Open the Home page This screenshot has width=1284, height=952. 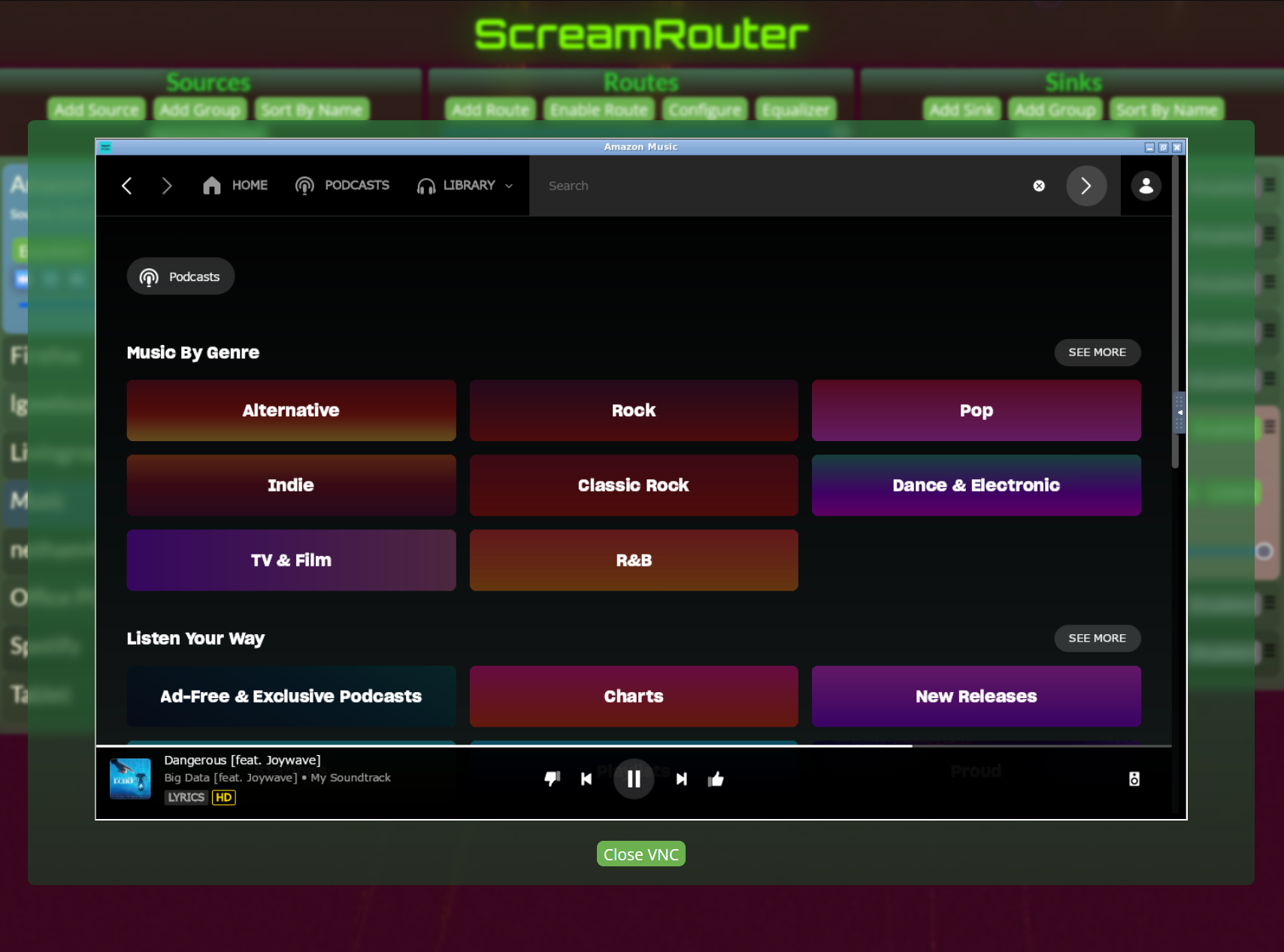[235, 186]
